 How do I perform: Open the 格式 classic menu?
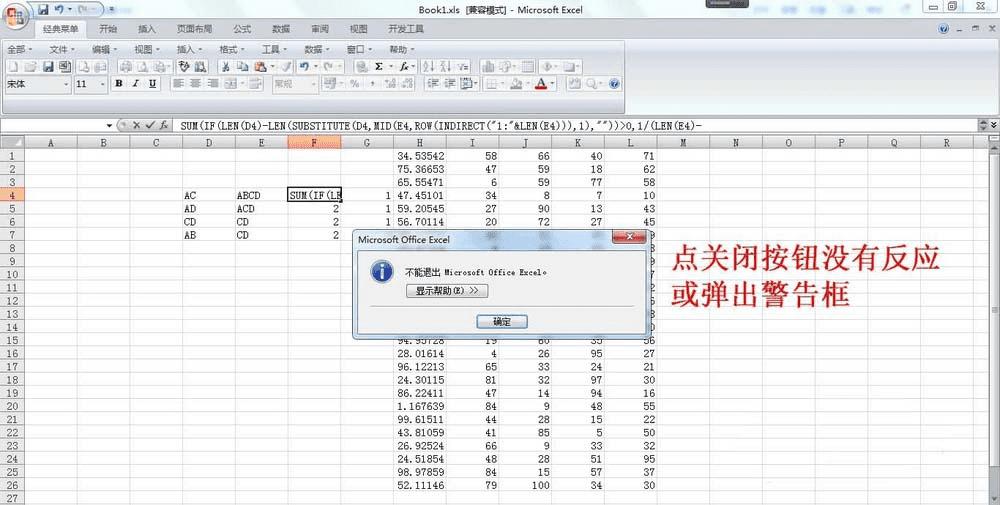(x=232, y=49)
